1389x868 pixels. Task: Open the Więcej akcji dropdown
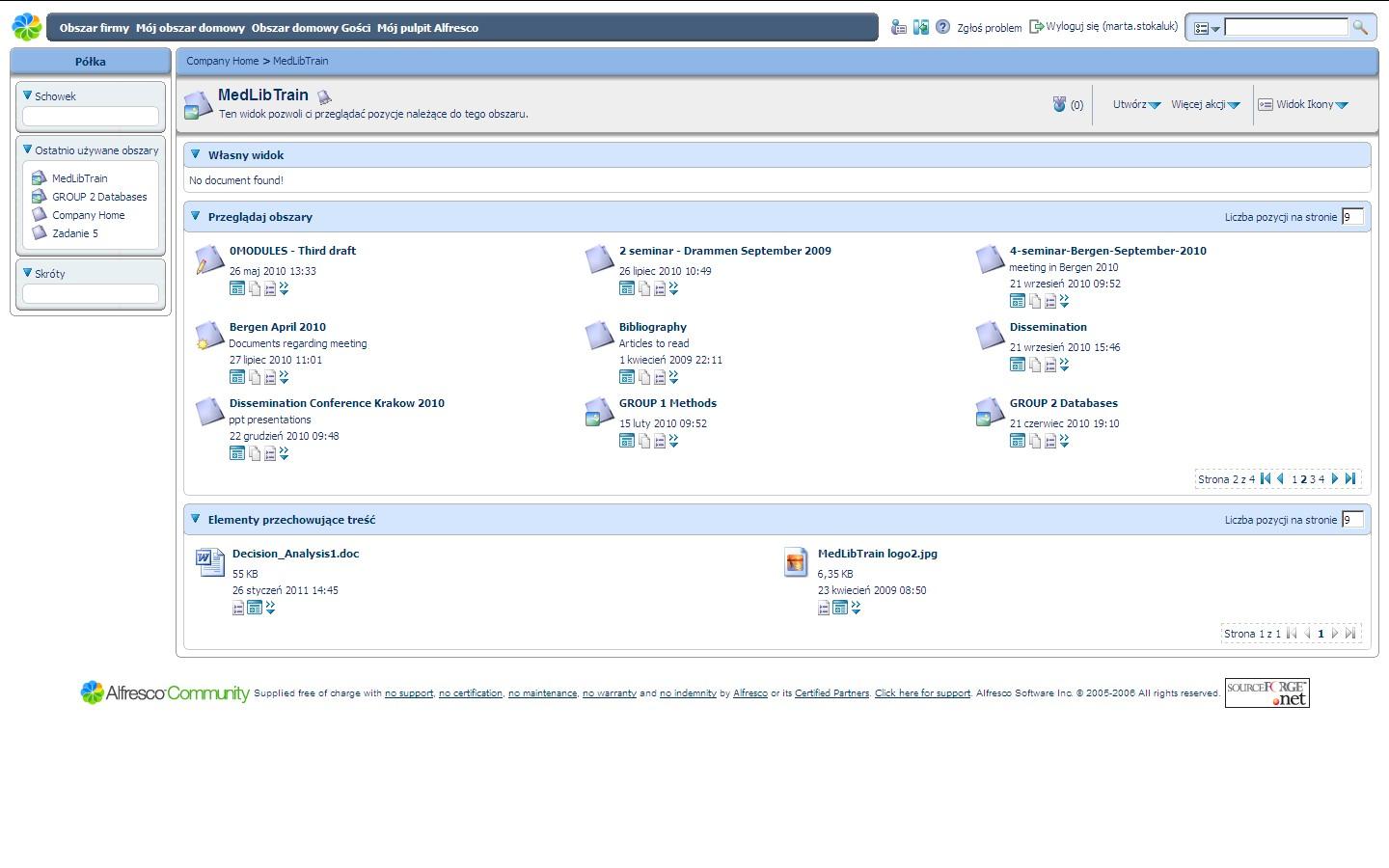click(1205, 104)
